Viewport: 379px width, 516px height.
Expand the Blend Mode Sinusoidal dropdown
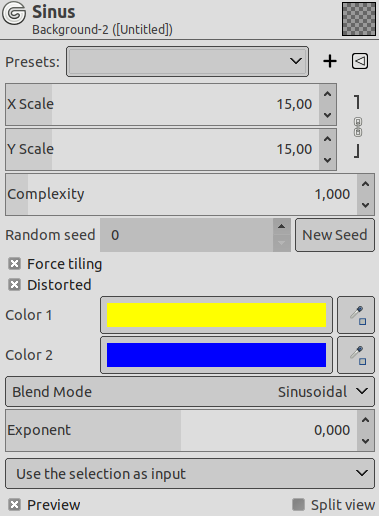[190, 392]
